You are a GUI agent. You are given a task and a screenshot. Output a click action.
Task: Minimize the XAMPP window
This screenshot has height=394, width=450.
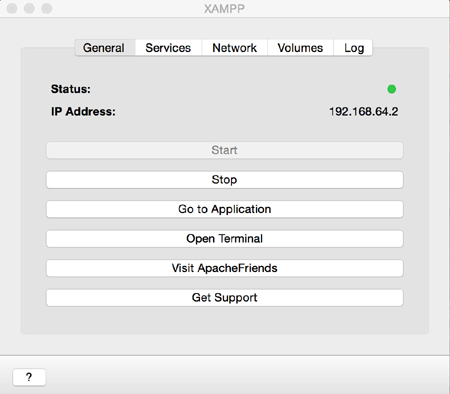tap(29, 8)
